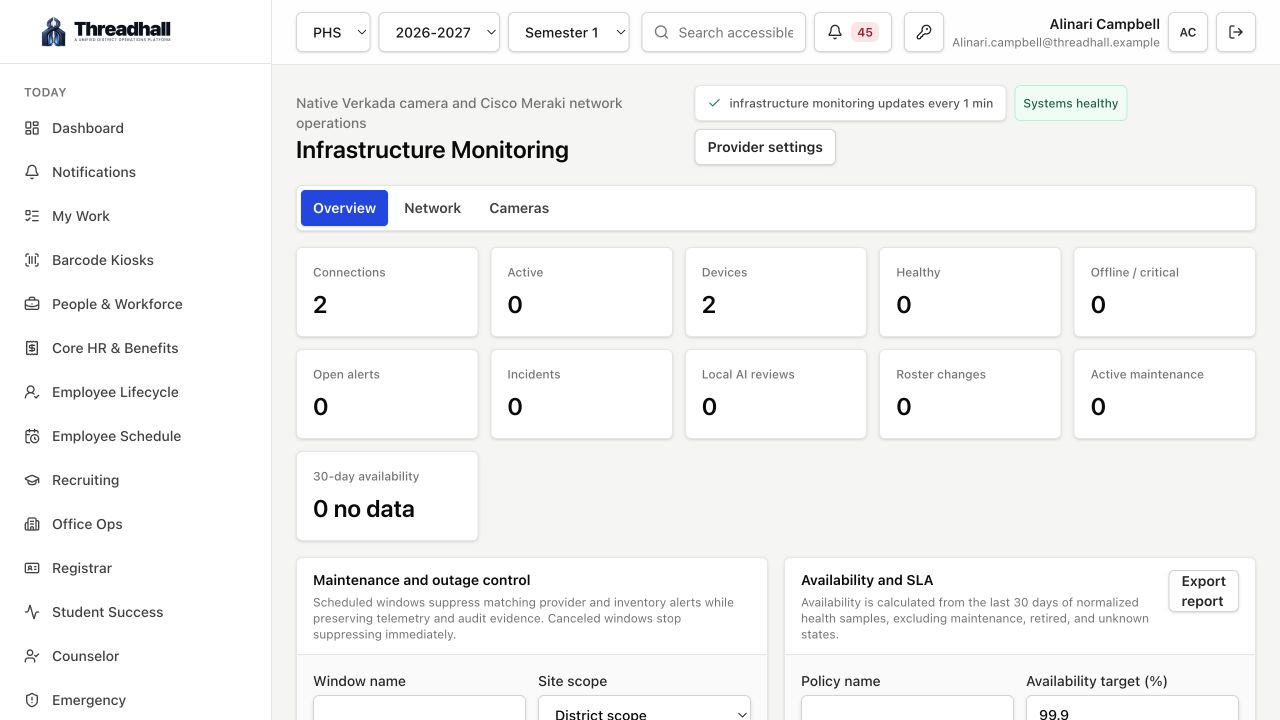Click the AC user avatar button
Viewport: 1280px width, 720px height.
(1188, 32)
